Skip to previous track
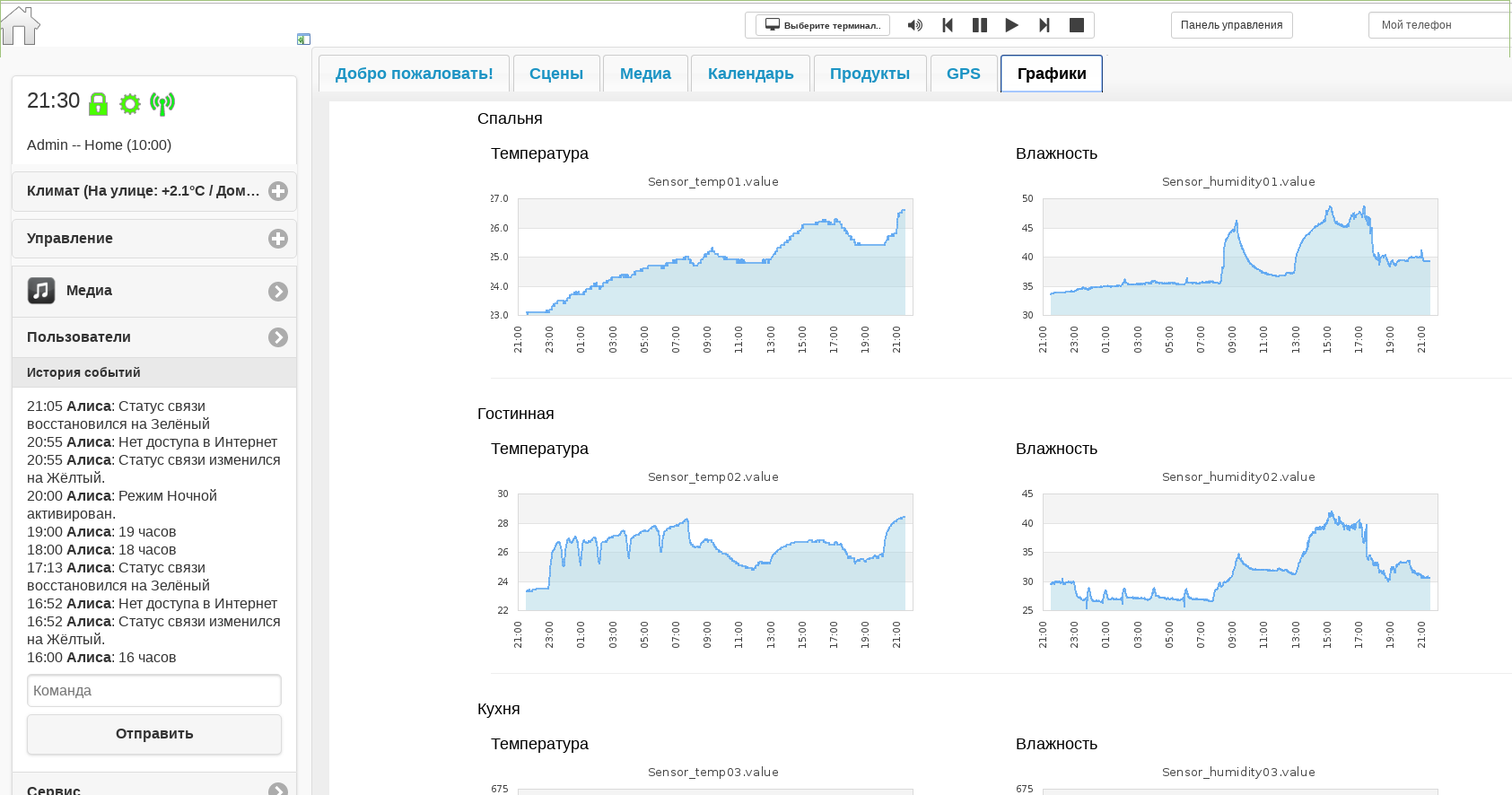 [x=948, y=25]
